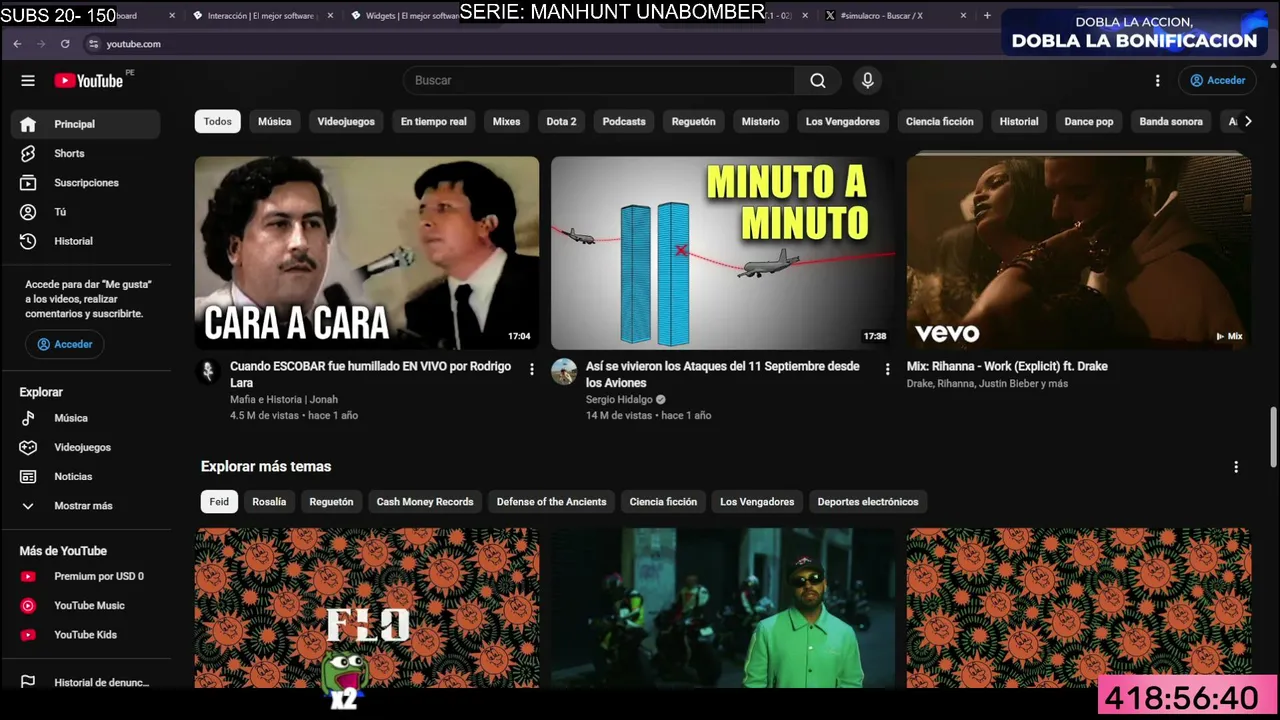Open the CARA A CARA video thumbnail
Screen dimensions: 1280x720
(367, 252)
